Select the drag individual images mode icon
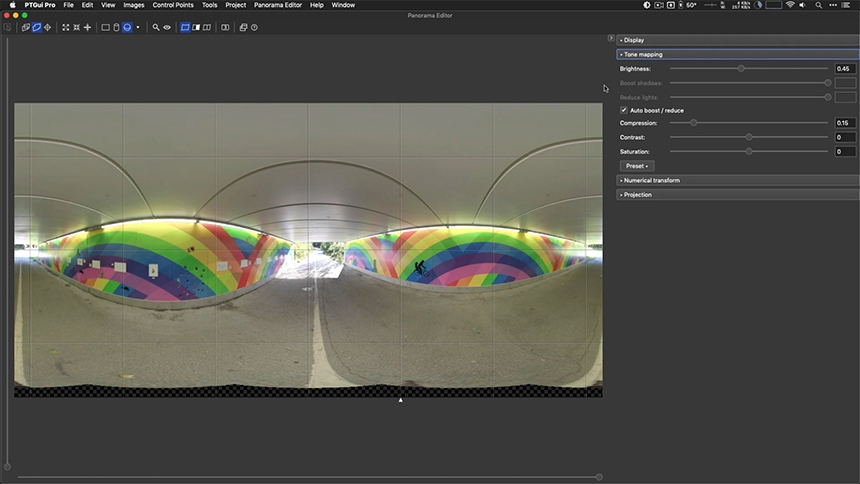The height and width of the screenshot is (484, 860). tap(25, 27)
